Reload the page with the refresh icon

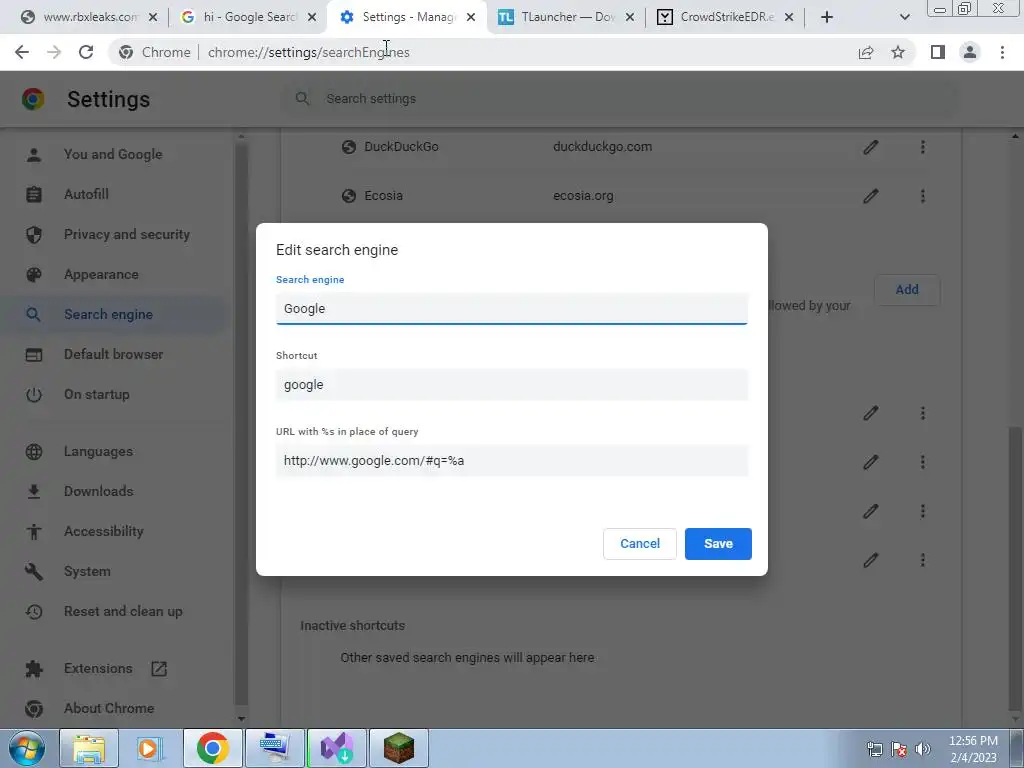pos(86,52)
